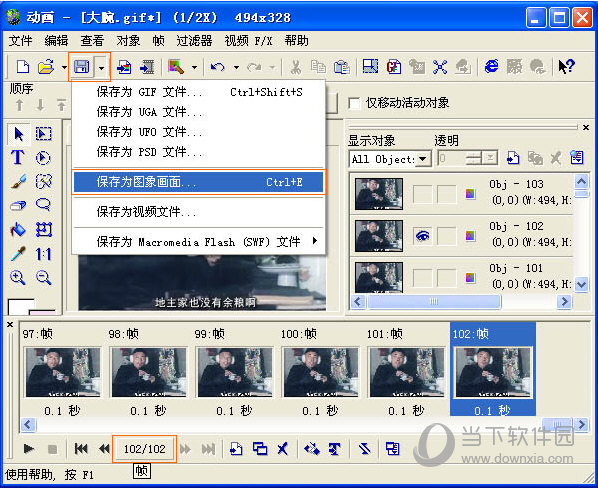Click the Save floppy disk icon

(82, 67)
